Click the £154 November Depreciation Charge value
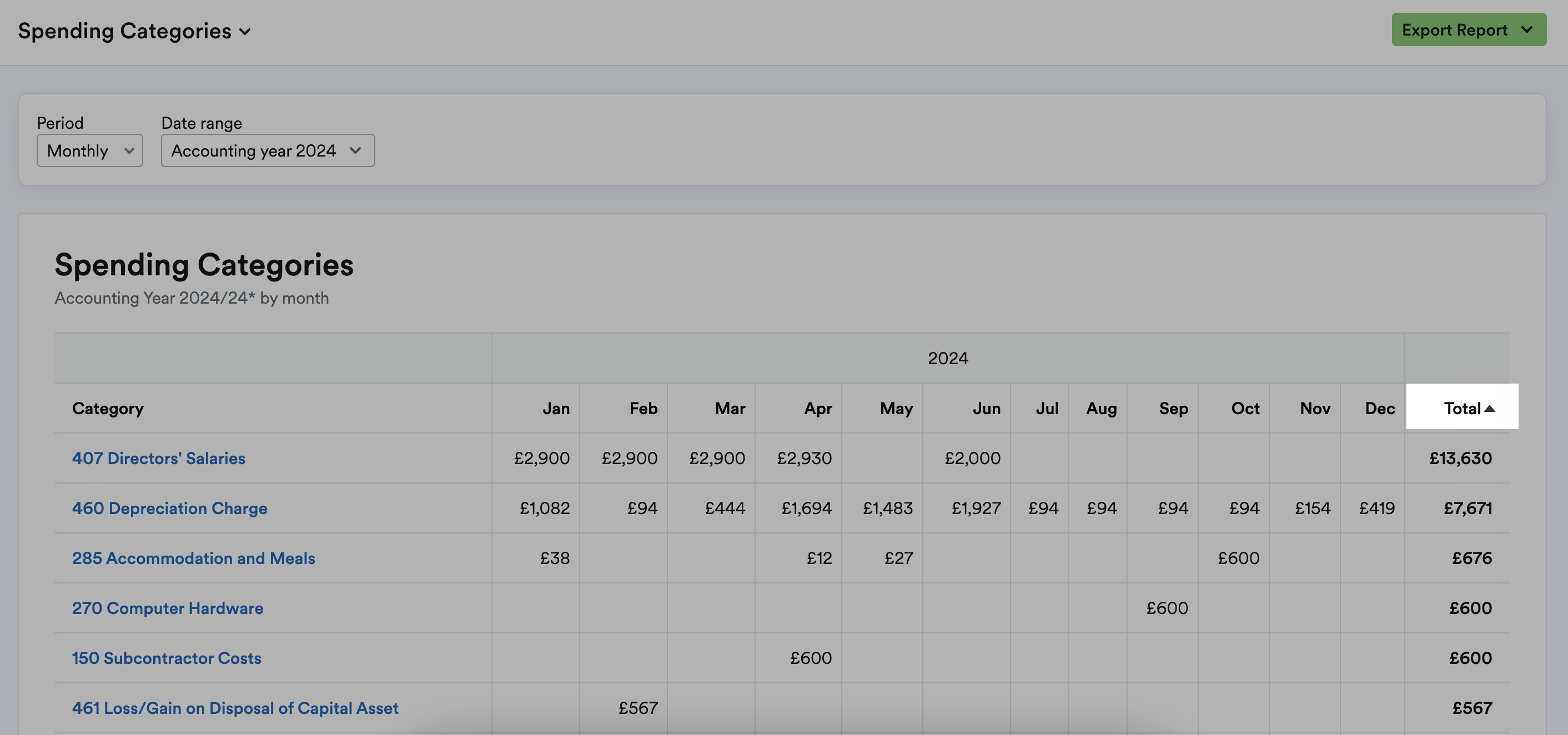This screenshot has width=1568, height=735. [x=1313, y=508]
